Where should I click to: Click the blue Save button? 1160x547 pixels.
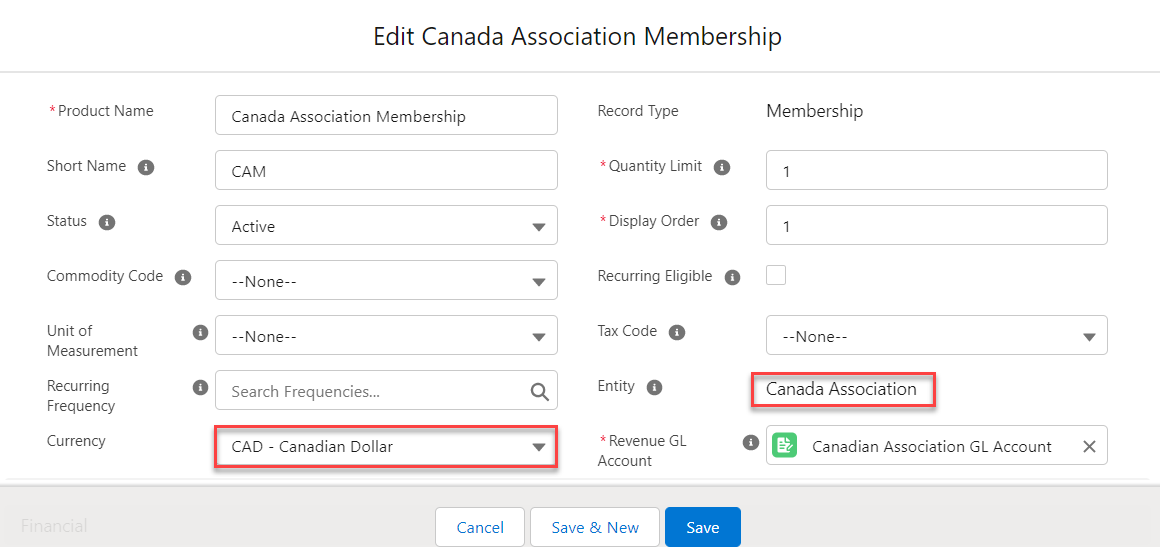click(x=702, y=528)
